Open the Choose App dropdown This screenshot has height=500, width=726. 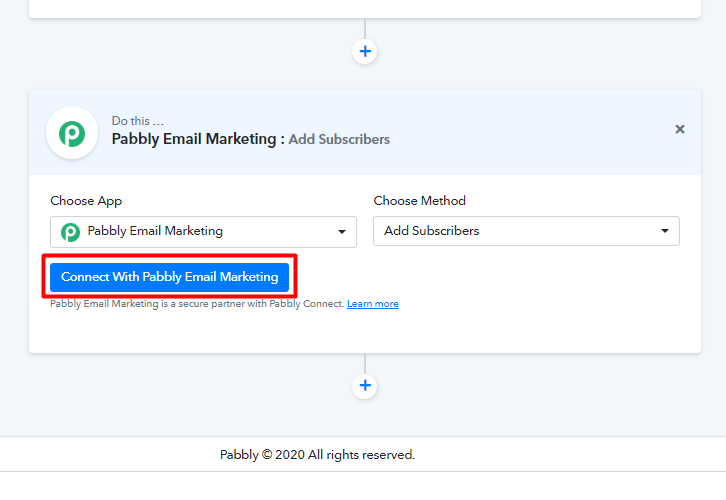203,231
